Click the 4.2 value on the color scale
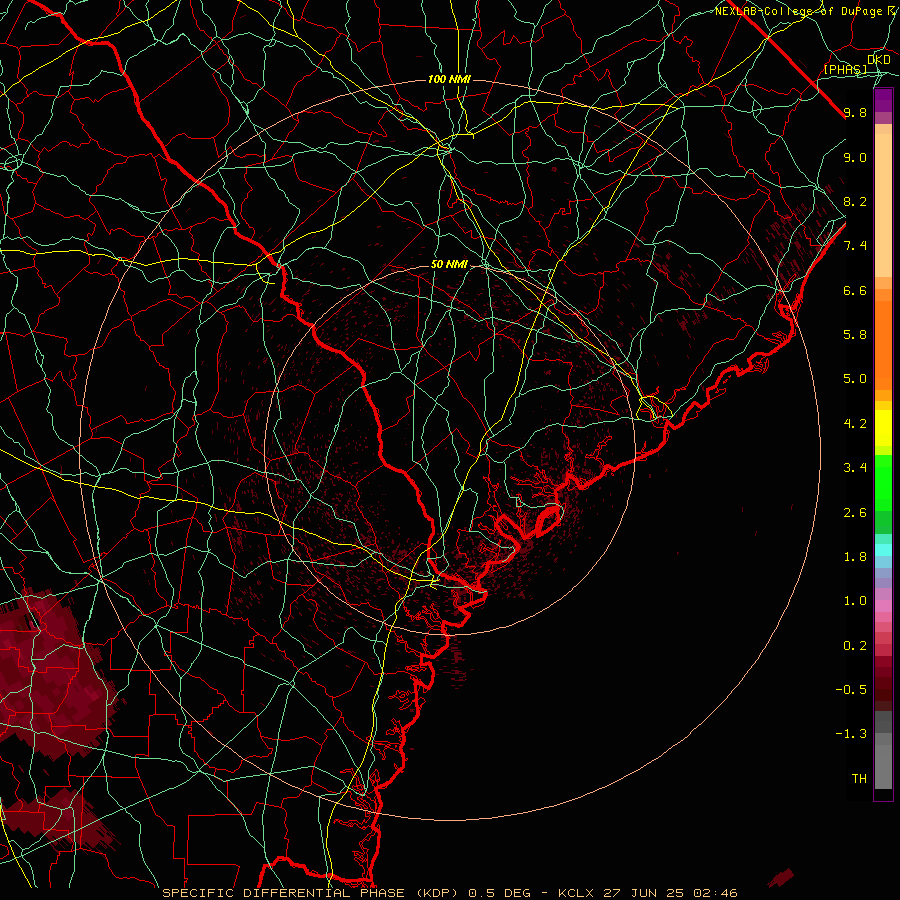This screenshot has width=900, height=900. 855,424
